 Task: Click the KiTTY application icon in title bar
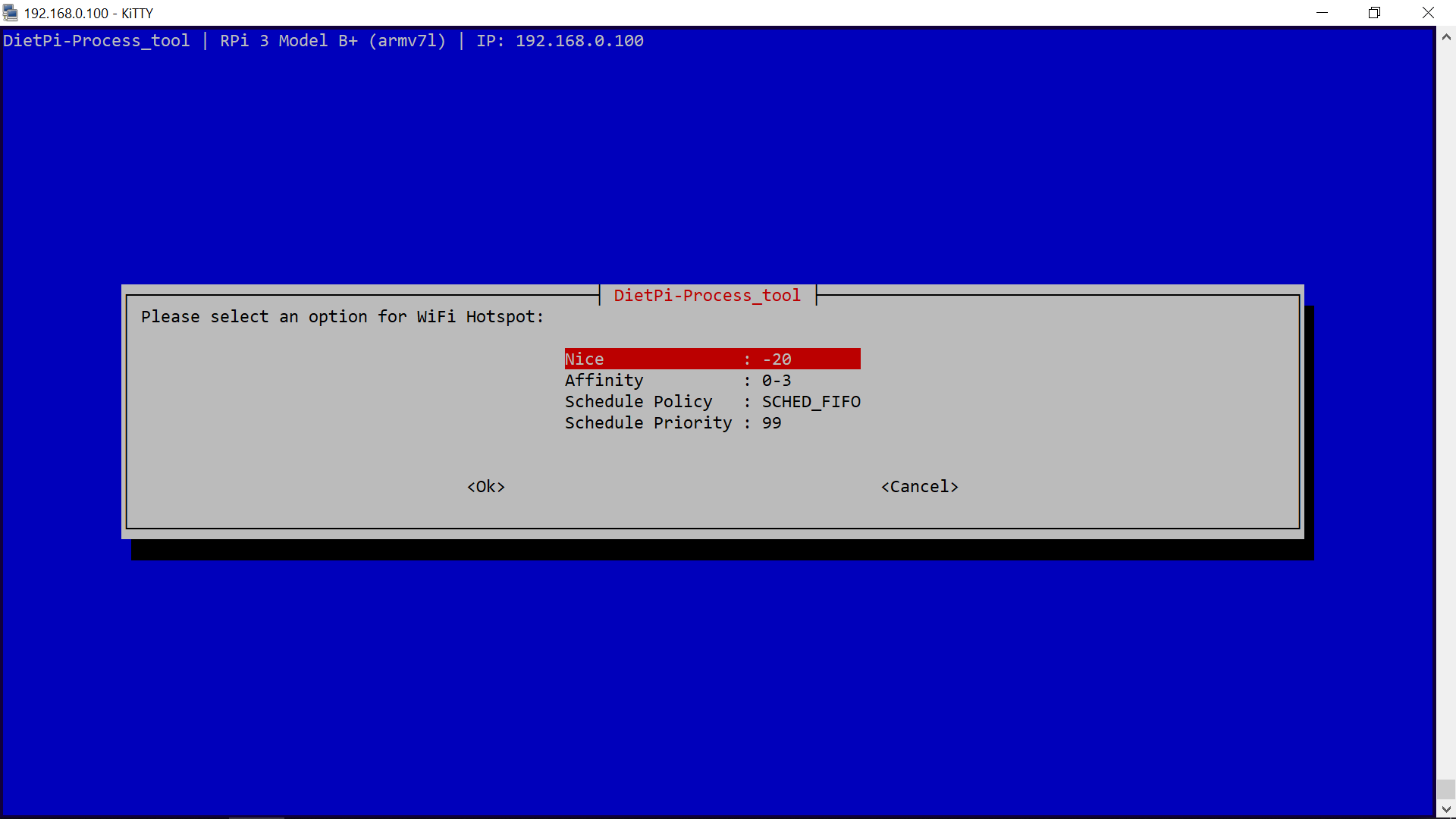pos(11,13)
